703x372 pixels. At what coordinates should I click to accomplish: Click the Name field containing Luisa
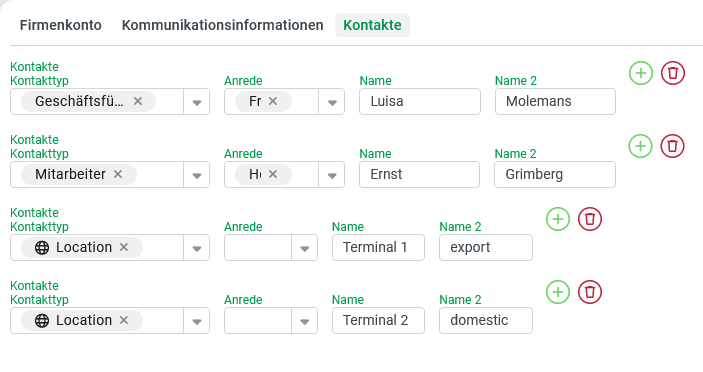(x=420, y=102)
